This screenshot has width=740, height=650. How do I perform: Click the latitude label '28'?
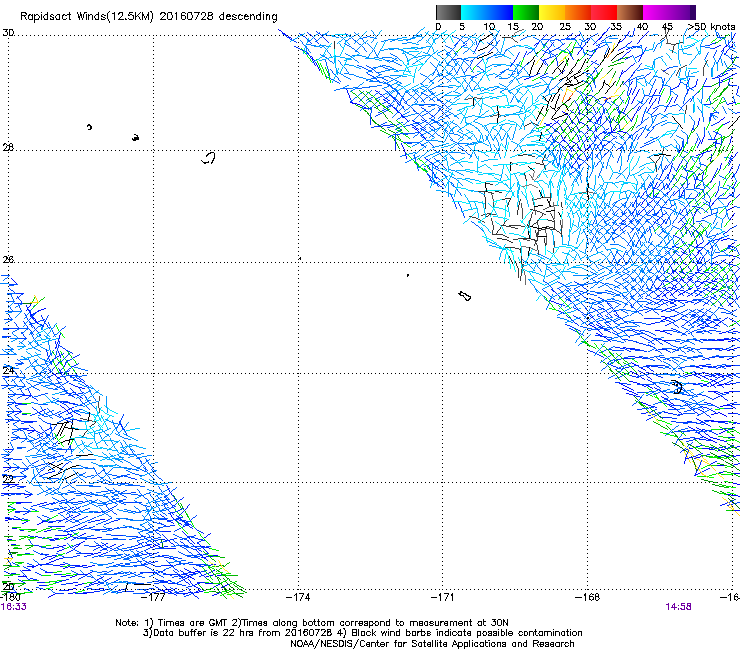(8, 147)
